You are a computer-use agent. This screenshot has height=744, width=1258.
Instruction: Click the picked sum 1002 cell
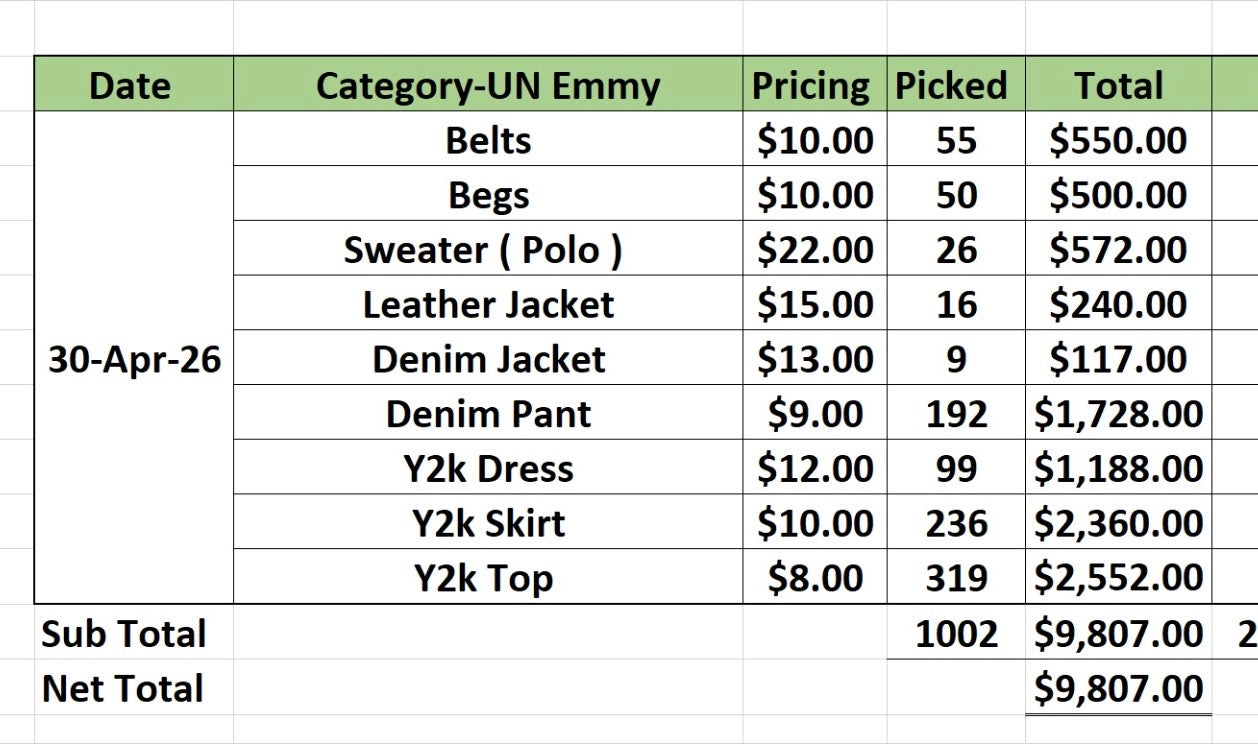pyautogui.click(x=956, y=632)
